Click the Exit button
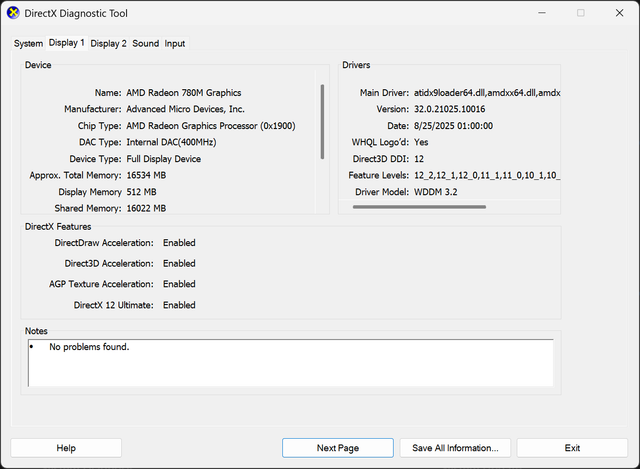The height and width of the screenshot is (469, 640). (572, 448)
